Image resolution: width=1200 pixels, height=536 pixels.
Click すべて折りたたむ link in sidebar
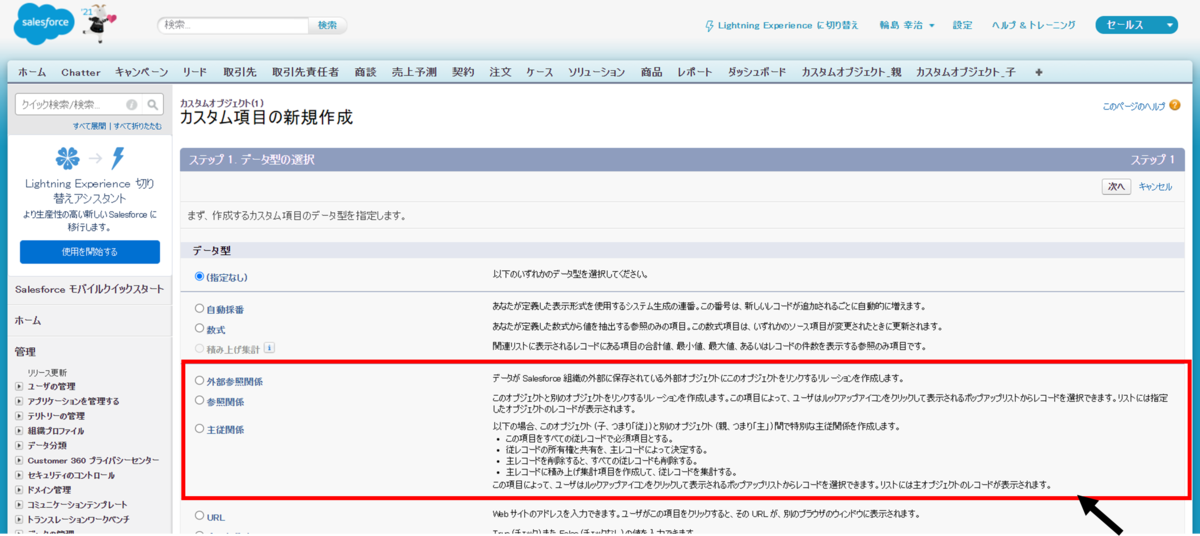click(137, 126)
